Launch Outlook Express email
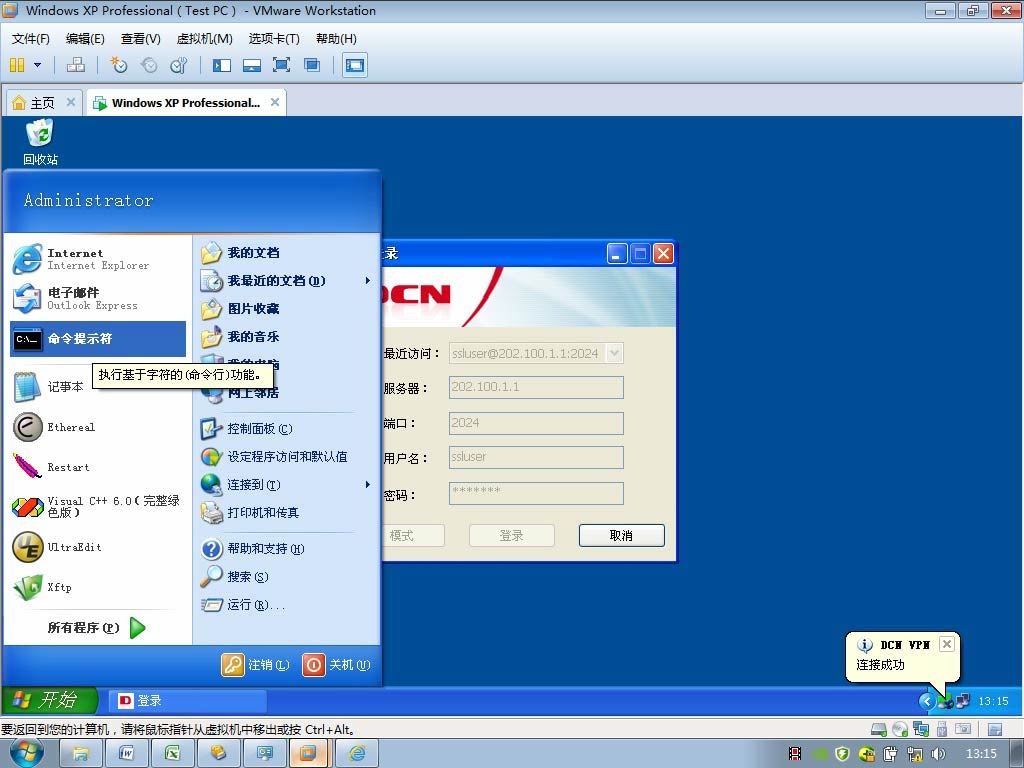Image resolution: width=1024 pixels, height=768 pixels. (98, 298)
